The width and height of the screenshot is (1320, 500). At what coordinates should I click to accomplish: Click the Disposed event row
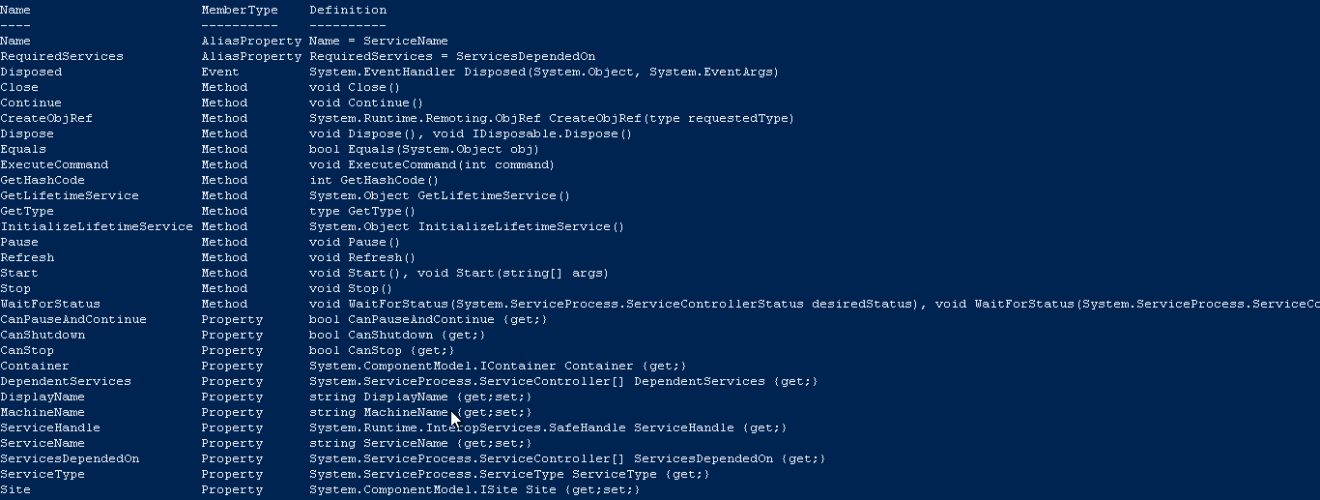pyautogui.click(x=390, y=72)
